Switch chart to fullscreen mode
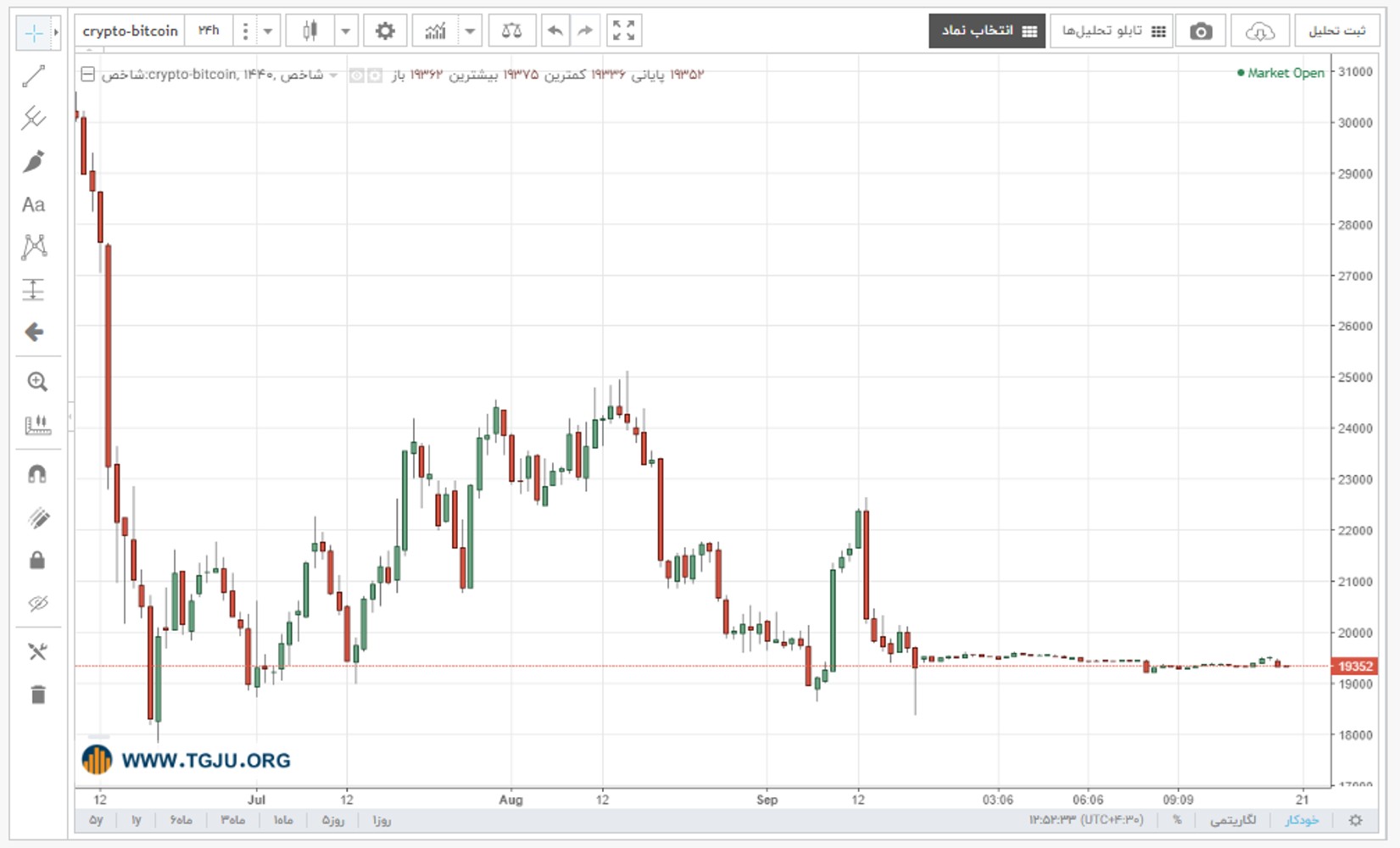 (624, 31)
